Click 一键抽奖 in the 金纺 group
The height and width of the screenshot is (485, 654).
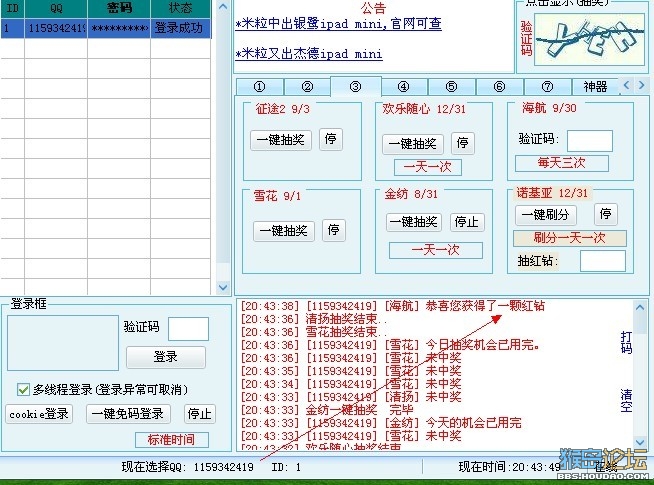click(413, 222)
